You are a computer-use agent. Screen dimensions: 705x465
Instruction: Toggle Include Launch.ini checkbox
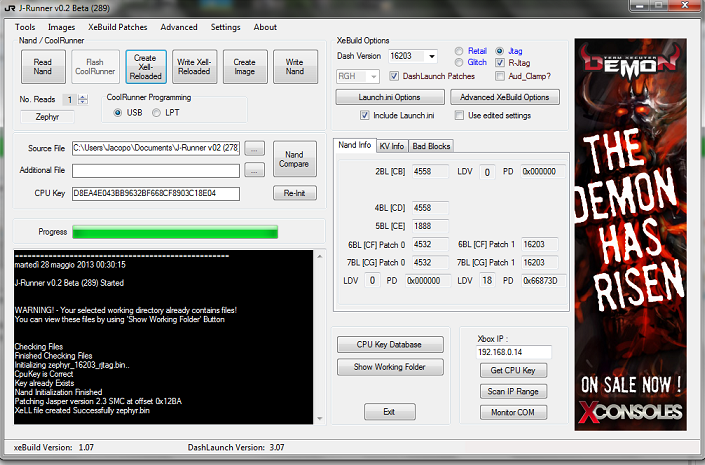[x=365, y=116]
